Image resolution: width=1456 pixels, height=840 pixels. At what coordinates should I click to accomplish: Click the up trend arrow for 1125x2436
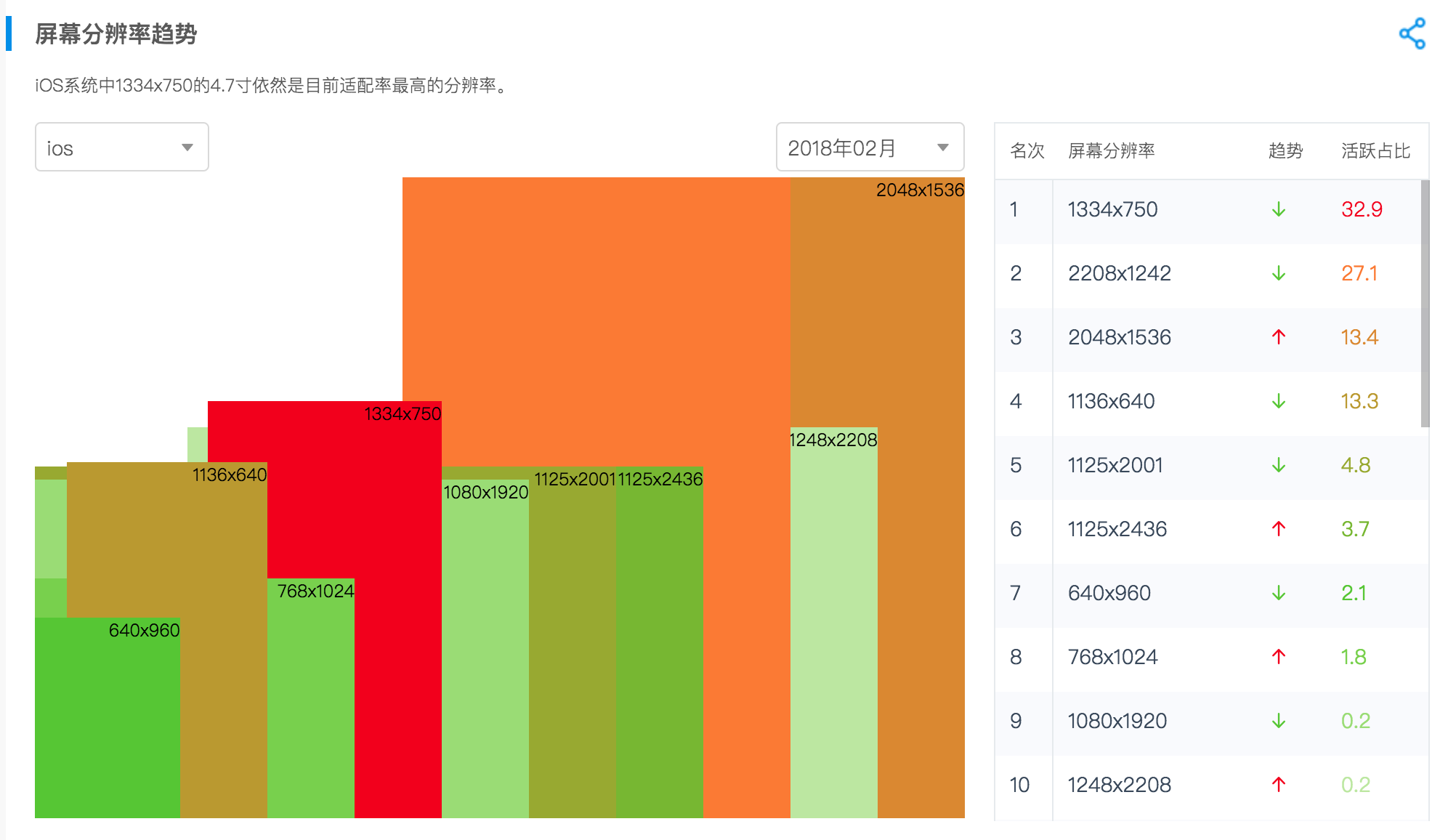1279,529
